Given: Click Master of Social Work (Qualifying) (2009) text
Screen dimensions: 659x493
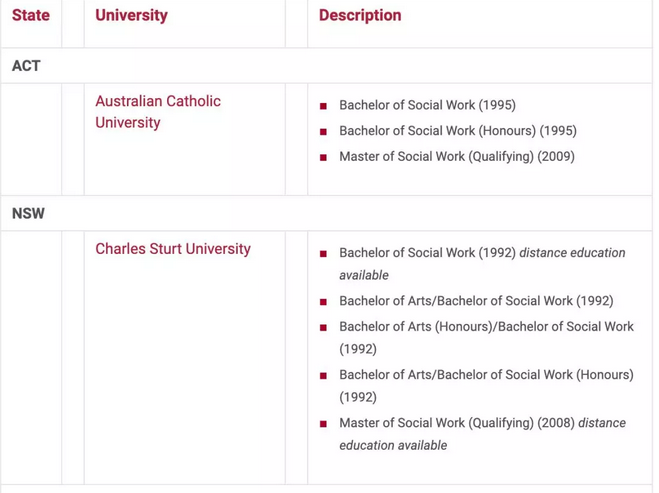Looking at the screenshot, I should [x=456, y=157].
